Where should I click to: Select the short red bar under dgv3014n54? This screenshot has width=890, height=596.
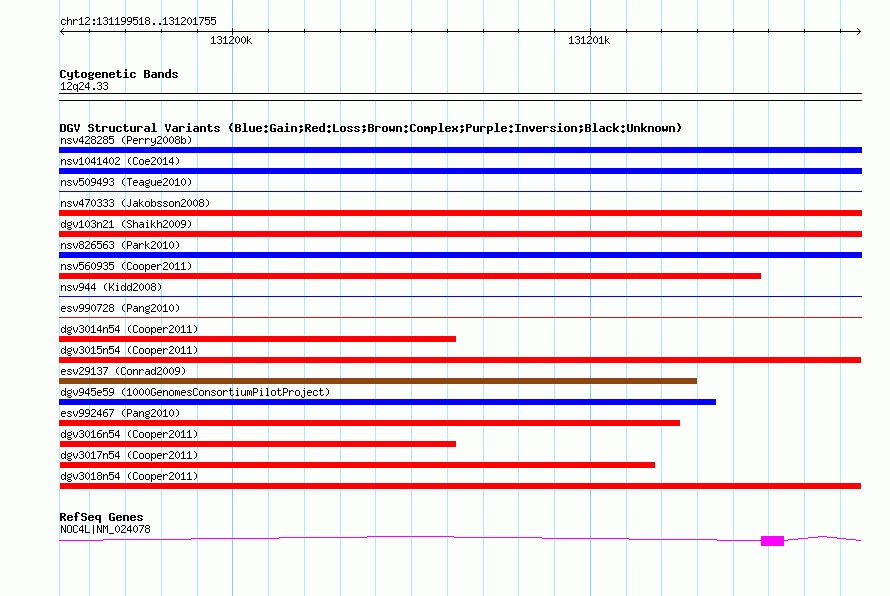pyautogui.click(x=257, y=339)
